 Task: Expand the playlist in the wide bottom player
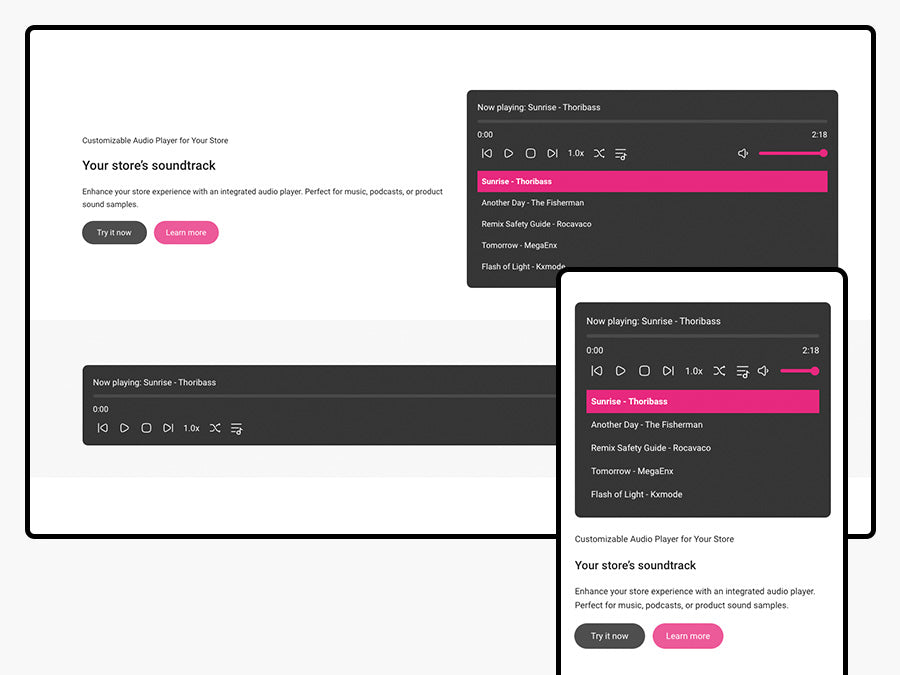(x=237, y=428)
